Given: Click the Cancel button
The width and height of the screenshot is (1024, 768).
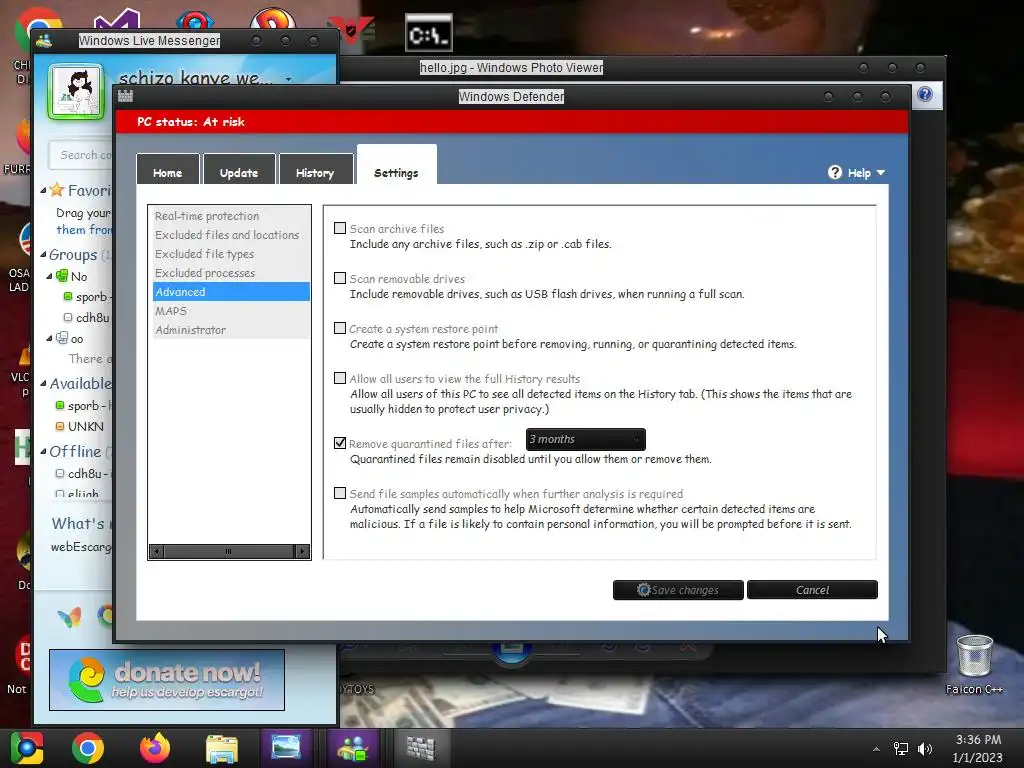Looking at the screenshot, I should [812, 590].
